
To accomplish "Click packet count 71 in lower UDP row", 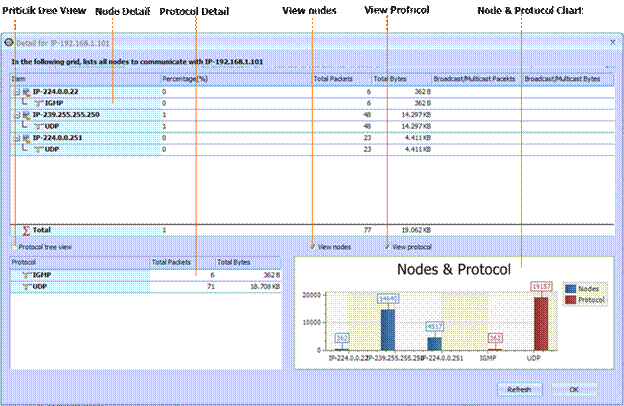I will (211, 287).
